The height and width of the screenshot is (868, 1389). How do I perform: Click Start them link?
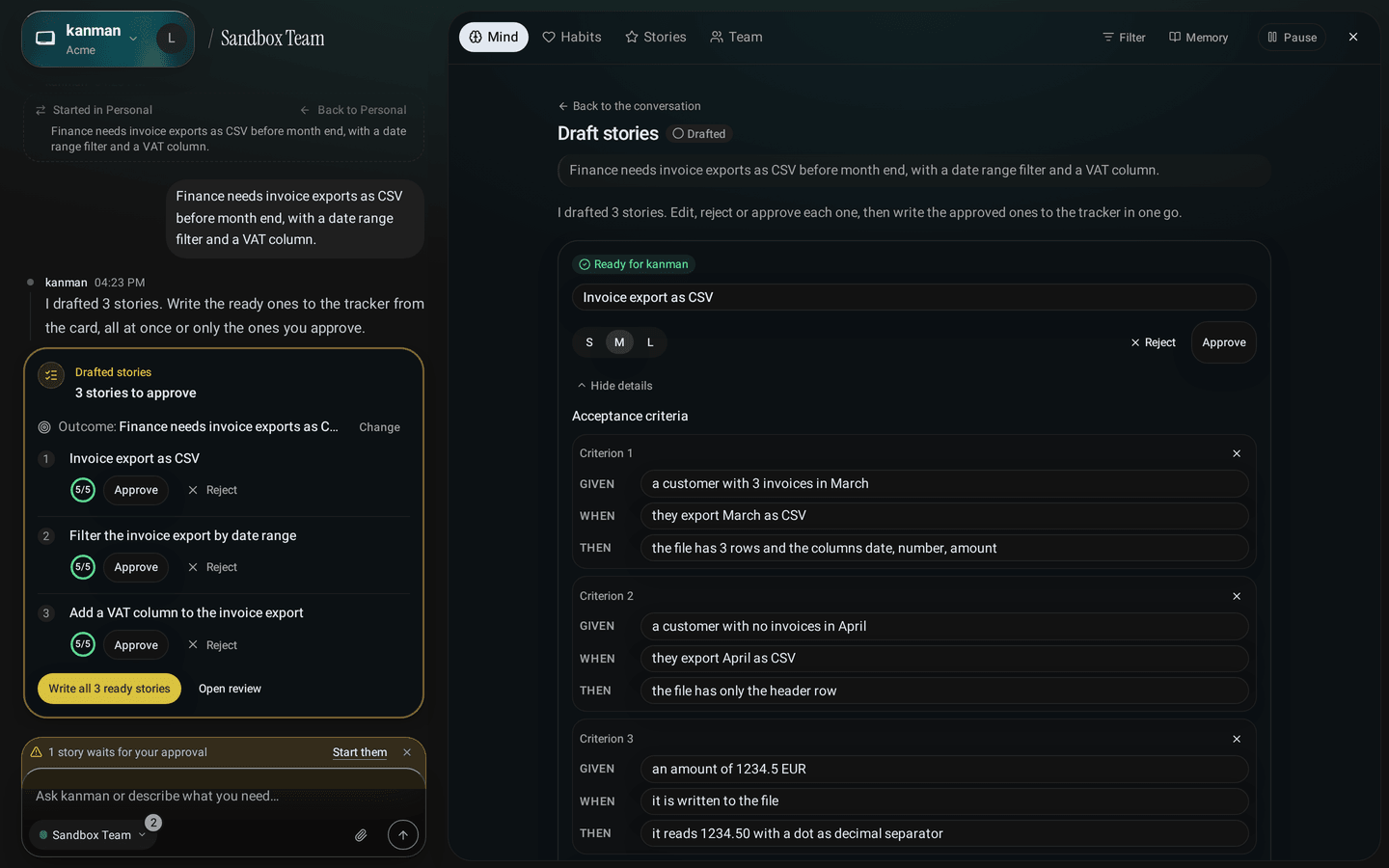point(360,752)
